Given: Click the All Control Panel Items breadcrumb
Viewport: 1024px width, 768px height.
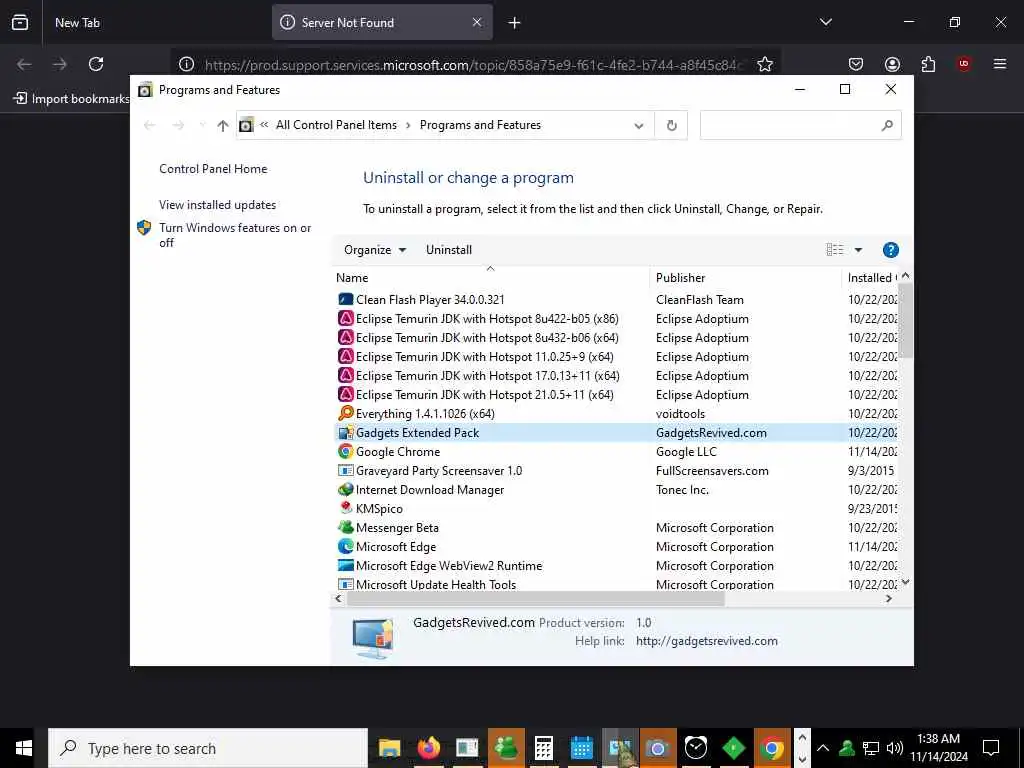Looking at the screenshot, I should click(336, 125).
